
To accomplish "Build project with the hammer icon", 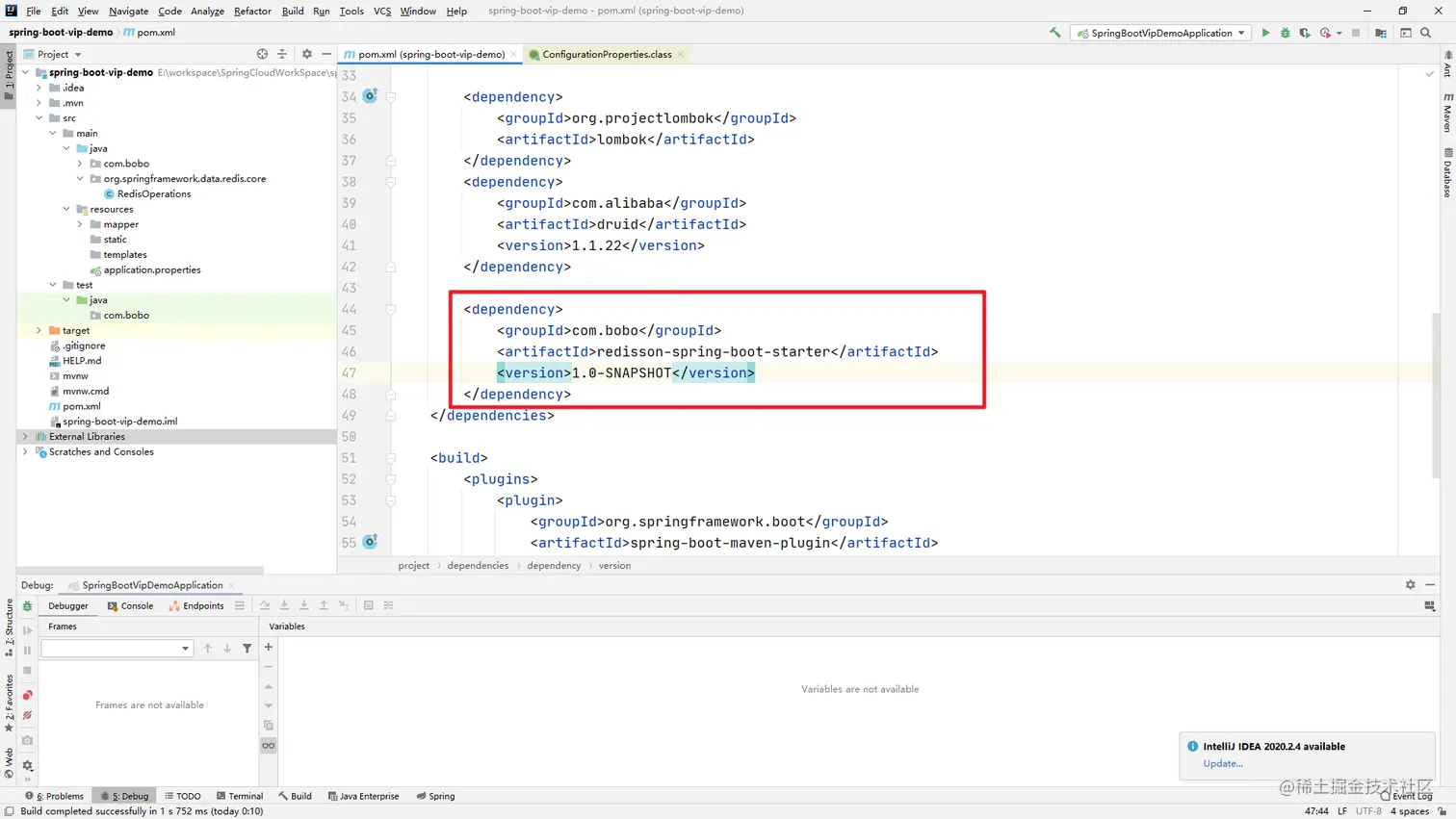I will [1055, 33].
